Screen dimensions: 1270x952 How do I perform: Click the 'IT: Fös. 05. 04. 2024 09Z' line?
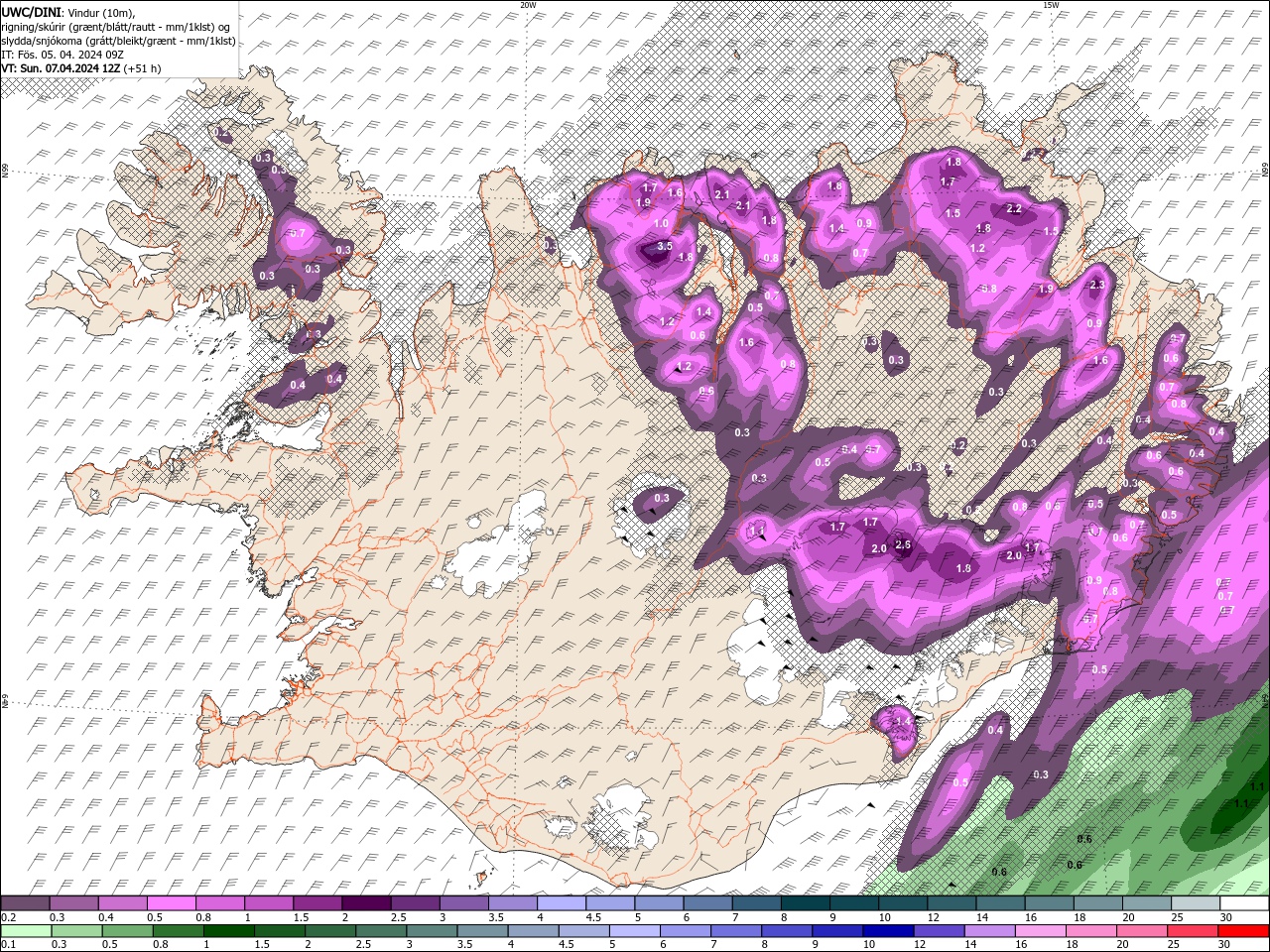point(62,55)
